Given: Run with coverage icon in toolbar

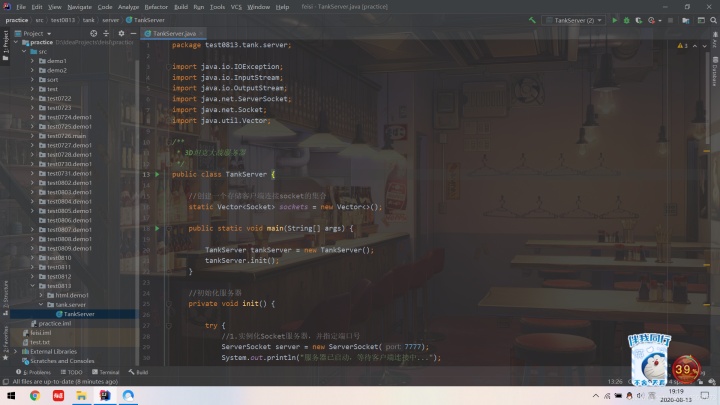Looking at the screenshot, I should (x=638, y=20).
